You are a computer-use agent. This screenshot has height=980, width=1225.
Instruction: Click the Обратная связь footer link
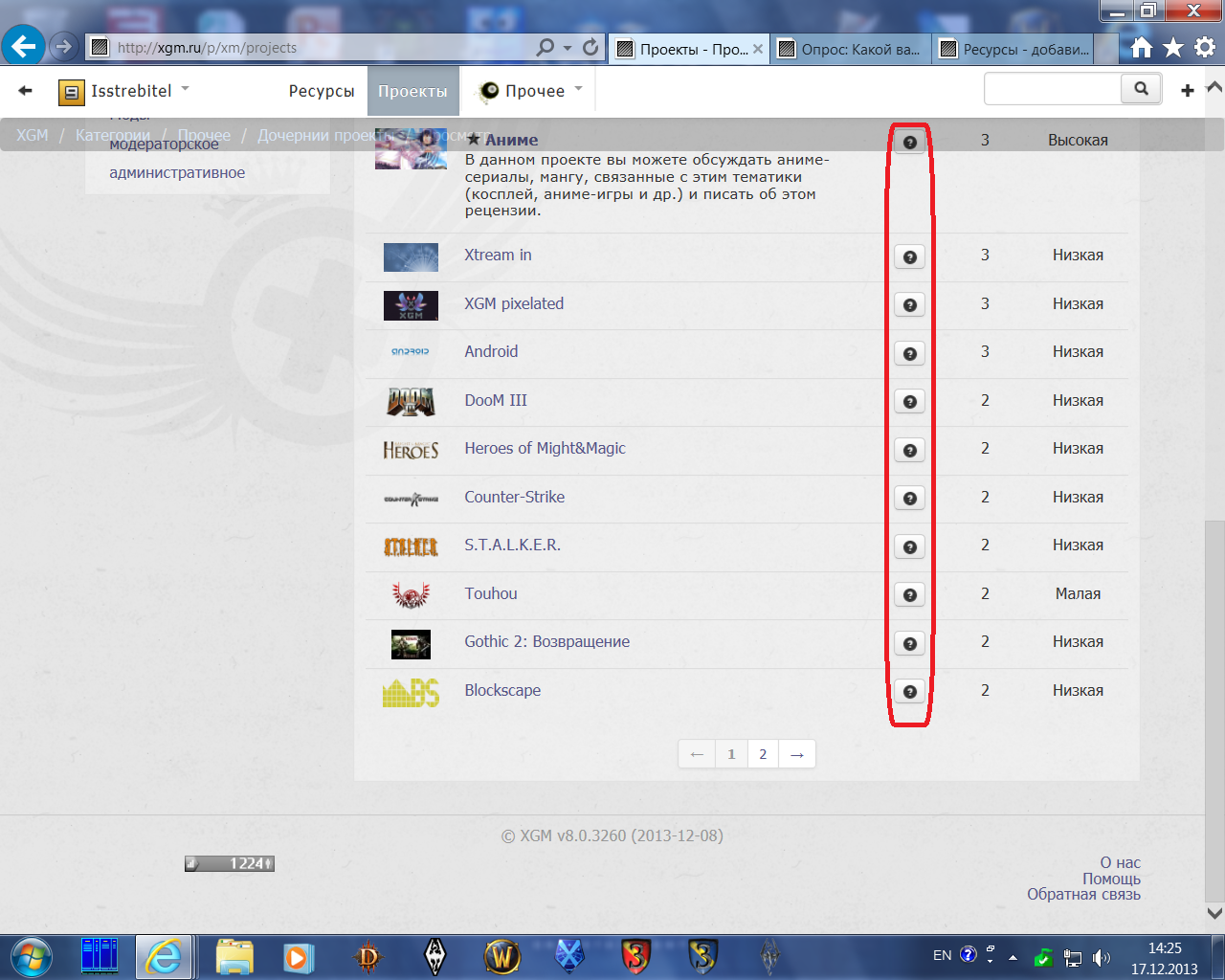coord(1083,895)
